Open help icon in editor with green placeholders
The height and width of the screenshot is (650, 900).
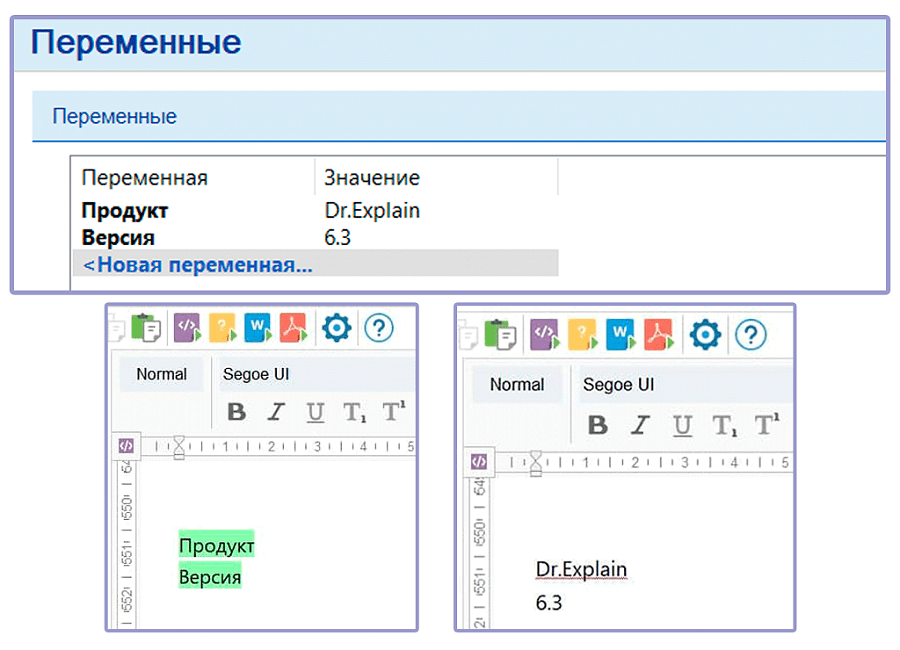(379, 328)
